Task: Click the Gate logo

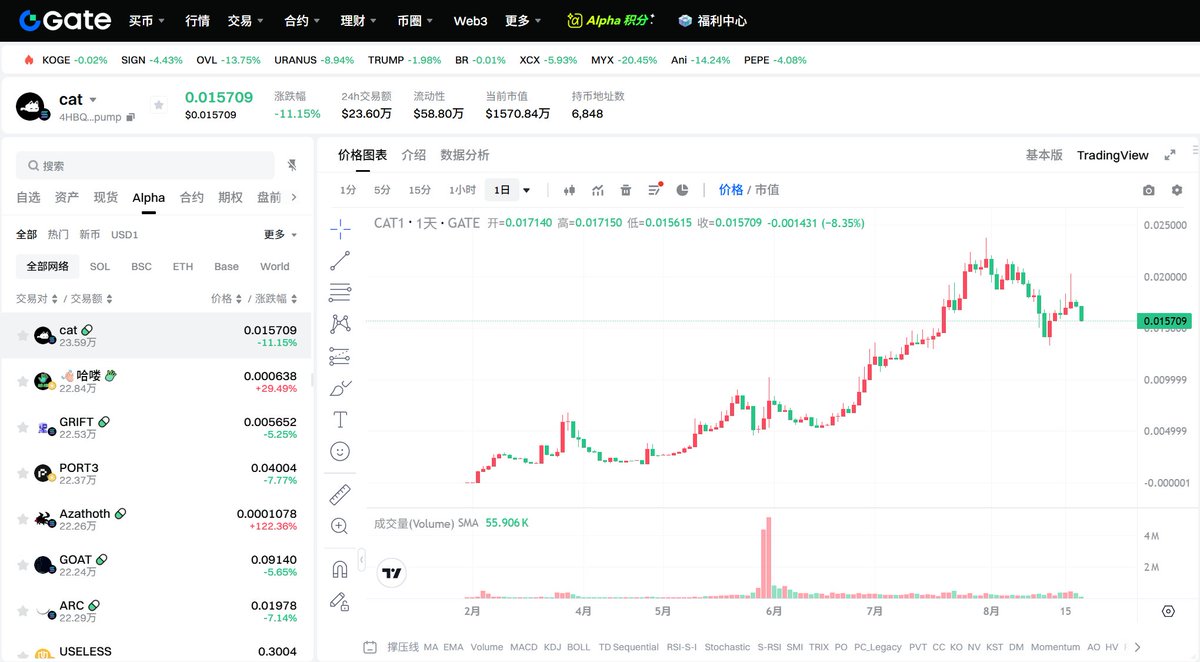Action: point(64,20)
